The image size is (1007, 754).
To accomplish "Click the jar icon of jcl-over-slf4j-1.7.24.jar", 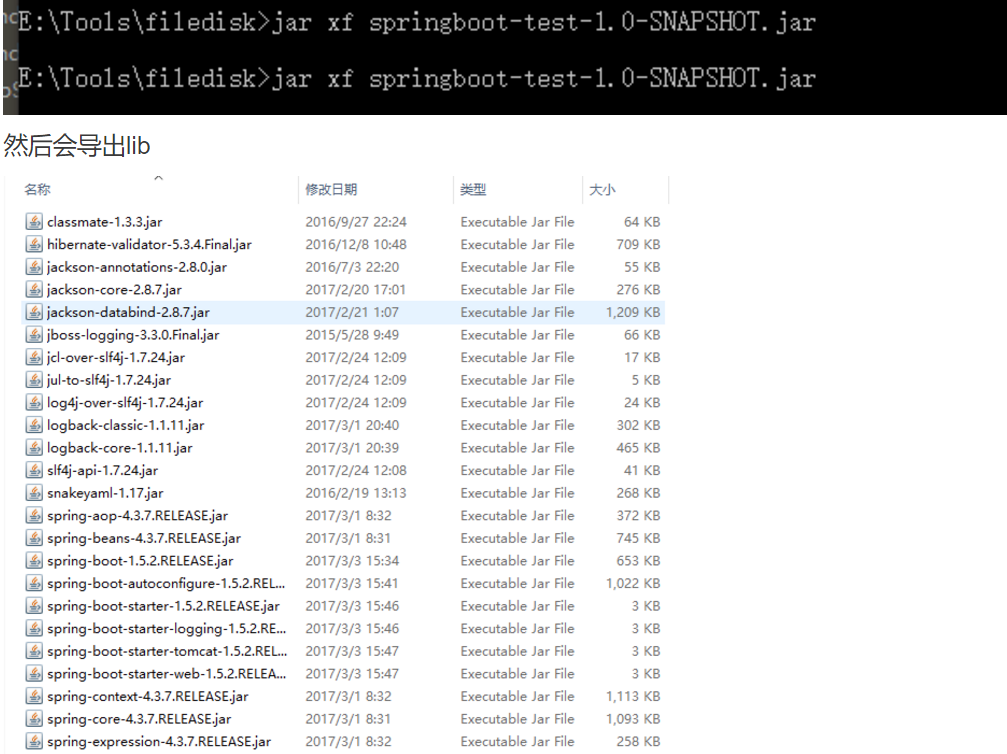I will point(34,357).
